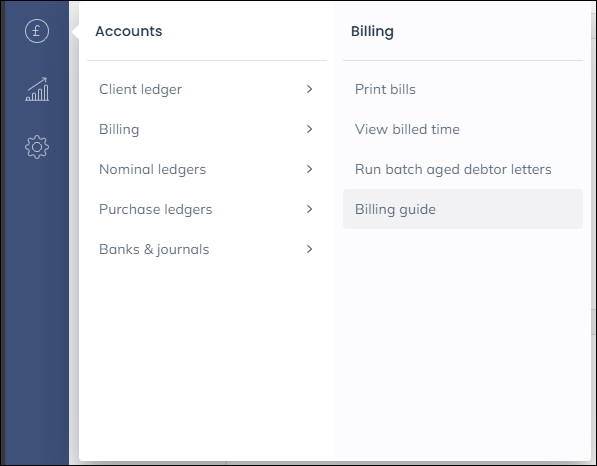Open the highlighted Billing guide entry

coord(463,209)
